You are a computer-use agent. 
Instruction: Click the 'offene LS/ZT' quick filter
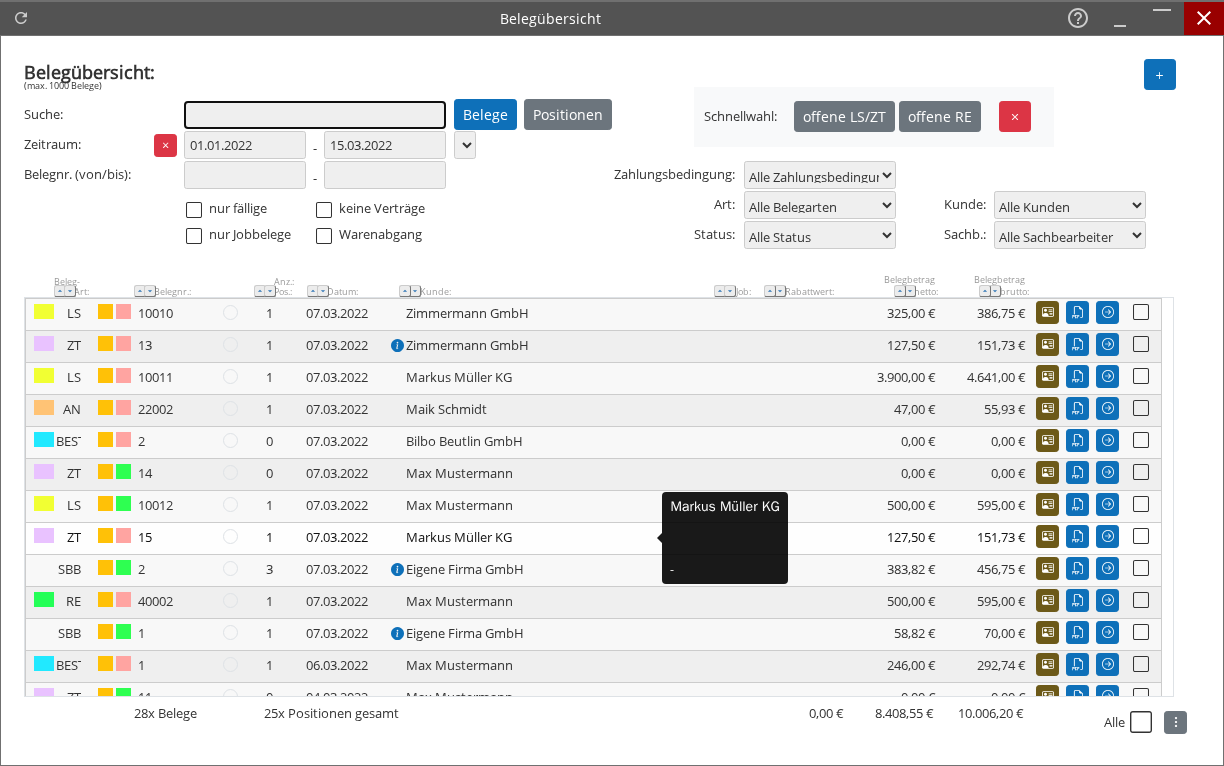[x=844, y=117]
